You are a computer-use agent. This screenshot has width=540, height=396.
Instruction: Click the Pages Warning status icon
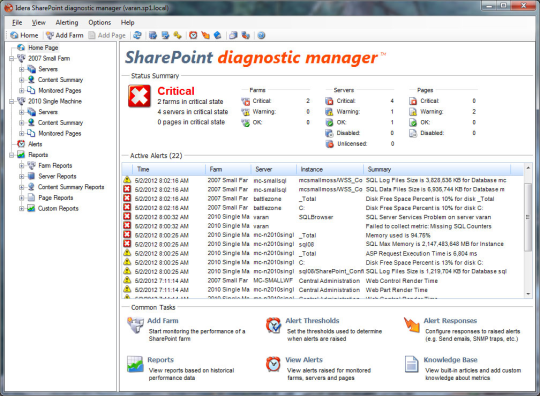point(413,112)
